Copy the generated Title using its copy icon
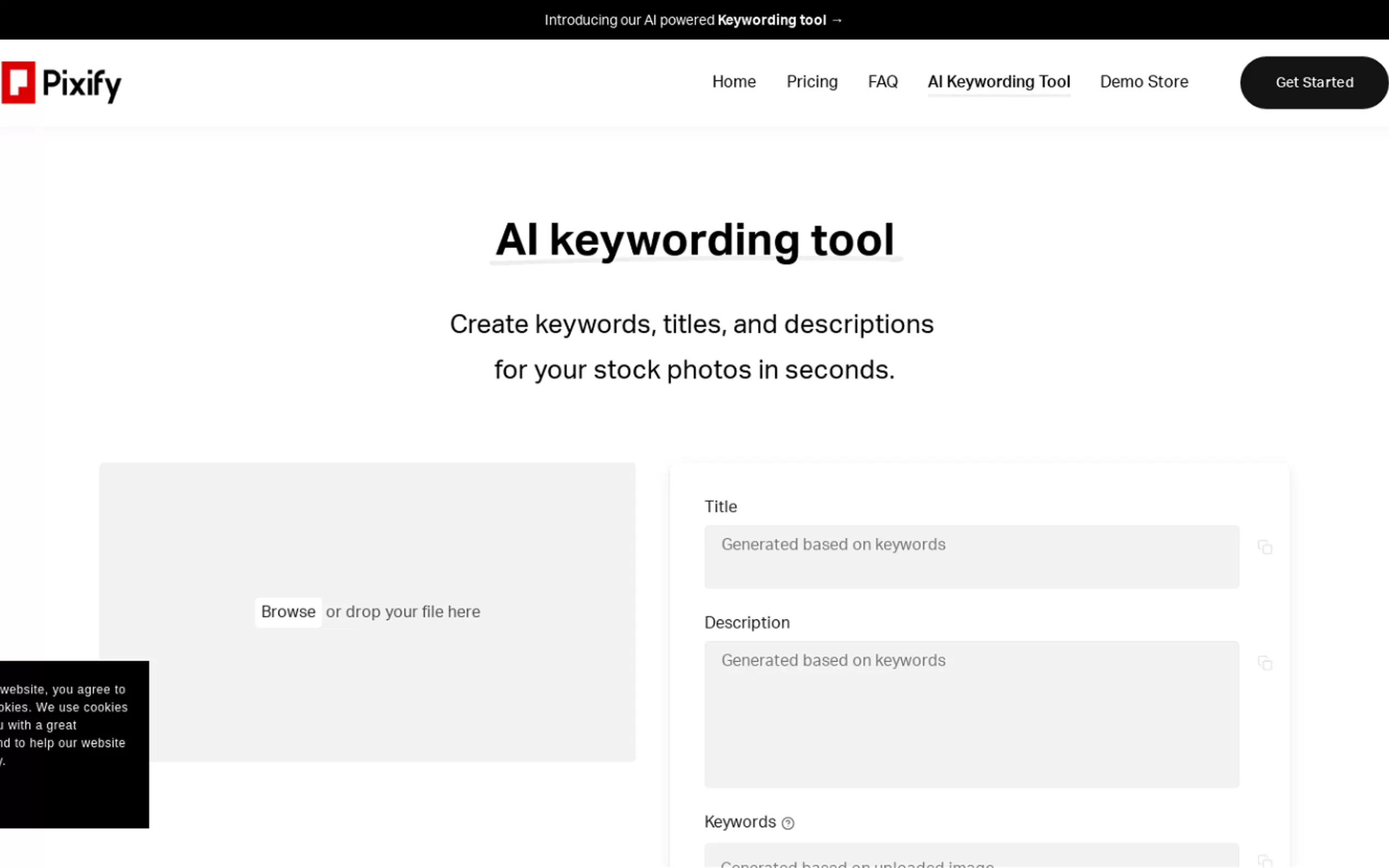The image size is (1389, 868). click(1265, 547)
